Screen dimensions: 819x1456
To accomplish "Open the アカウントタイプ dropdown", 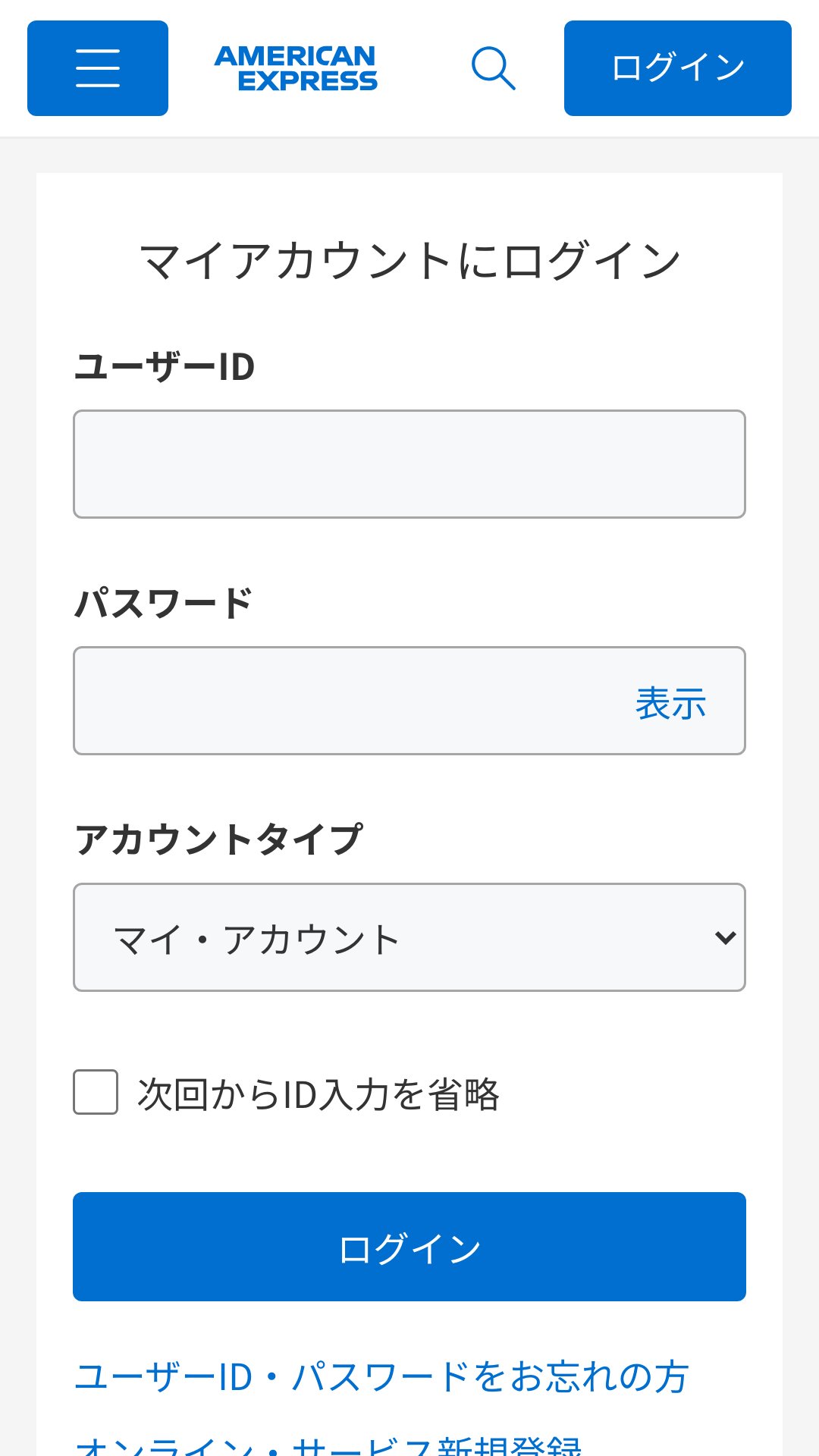I will click(409, 937).
